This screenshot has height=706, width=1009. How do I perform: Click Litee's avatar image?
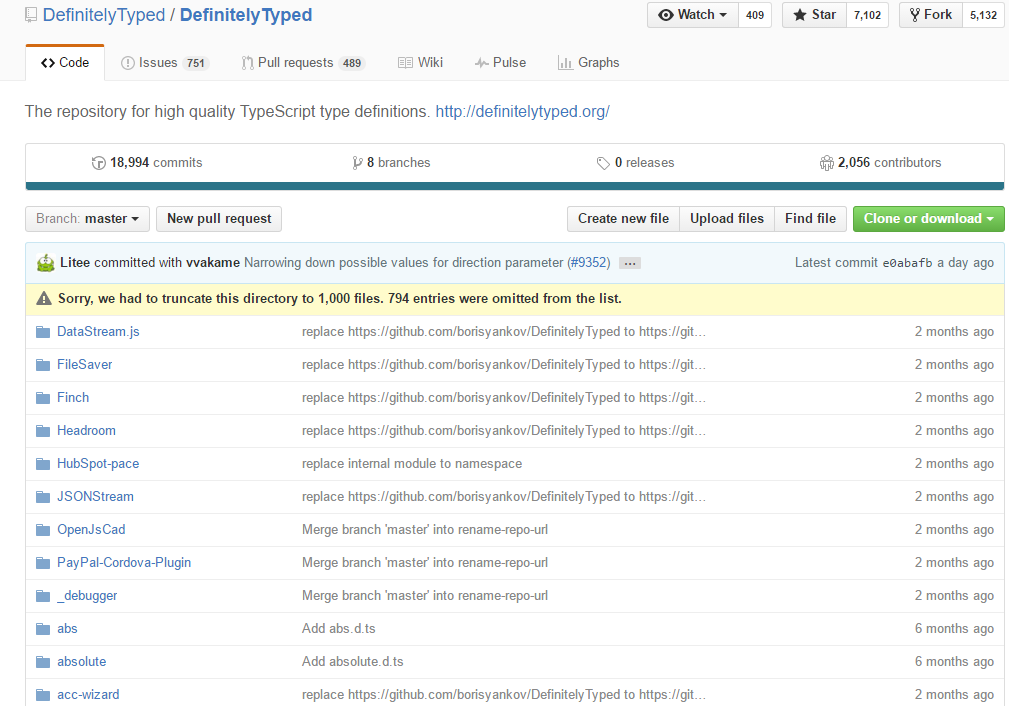coord(46,263)
